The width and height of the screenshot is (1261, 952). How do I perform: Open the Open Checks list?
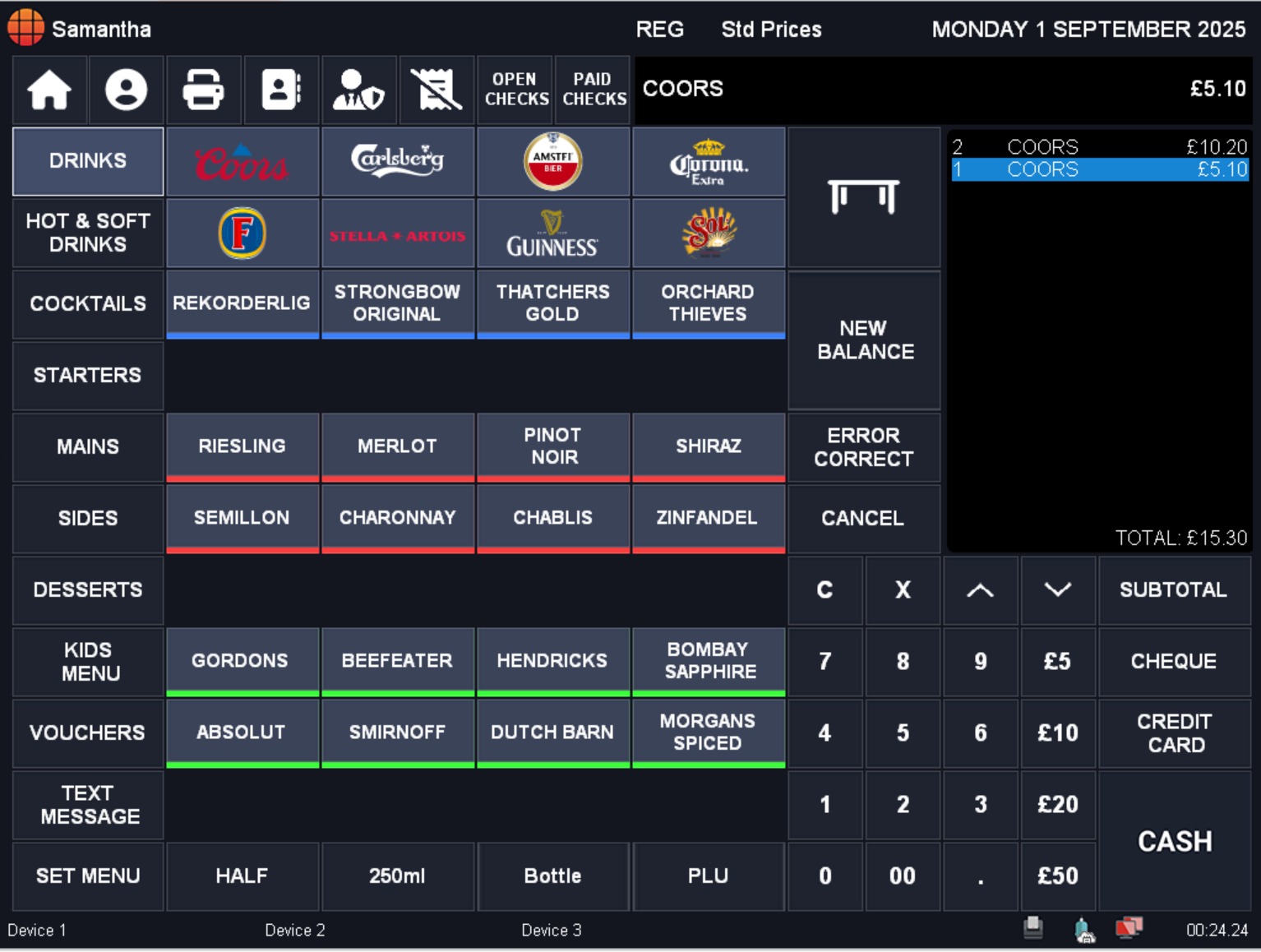[515, 90]
